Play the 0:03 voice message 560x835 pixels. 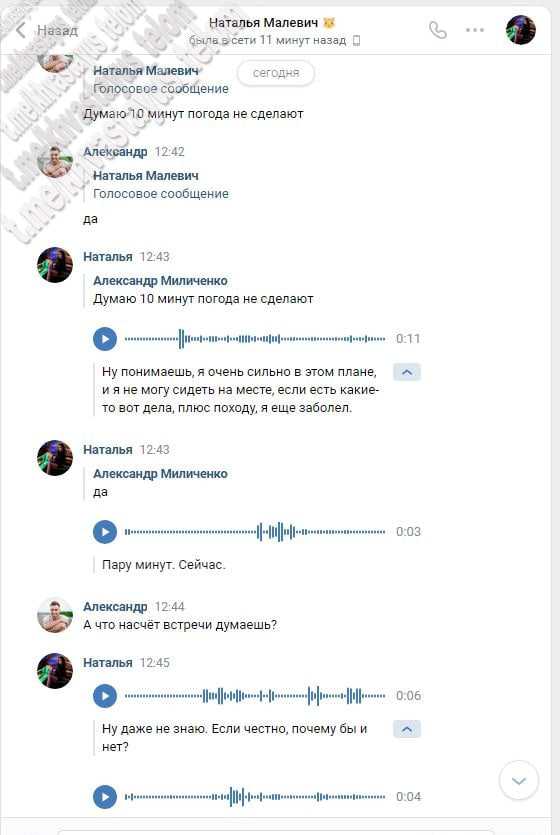pos(105,531)
